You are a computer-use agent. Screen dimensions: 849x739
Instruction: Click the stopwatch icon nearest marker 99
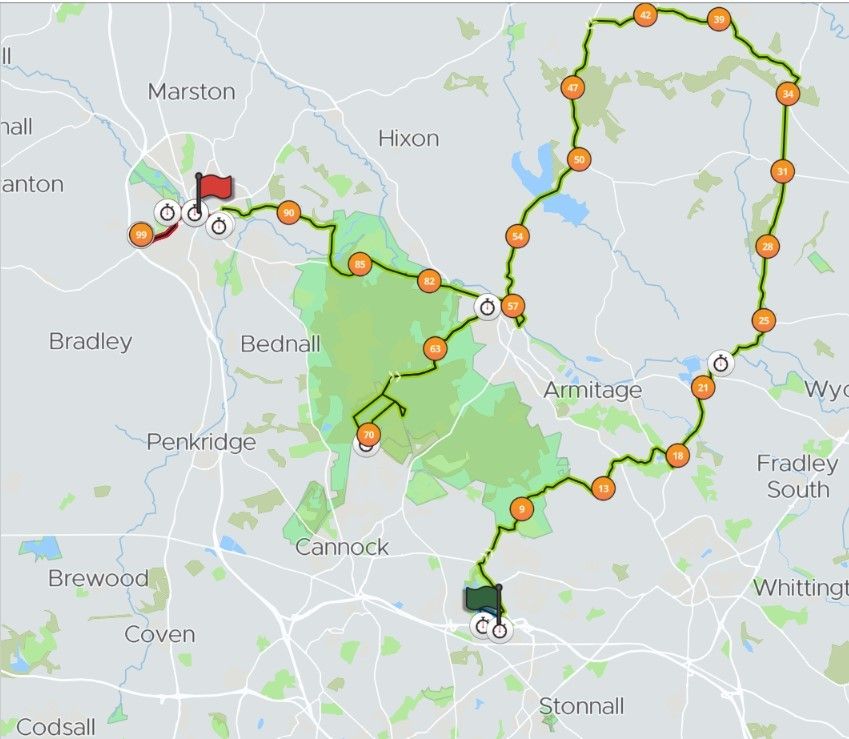(167, 212)
